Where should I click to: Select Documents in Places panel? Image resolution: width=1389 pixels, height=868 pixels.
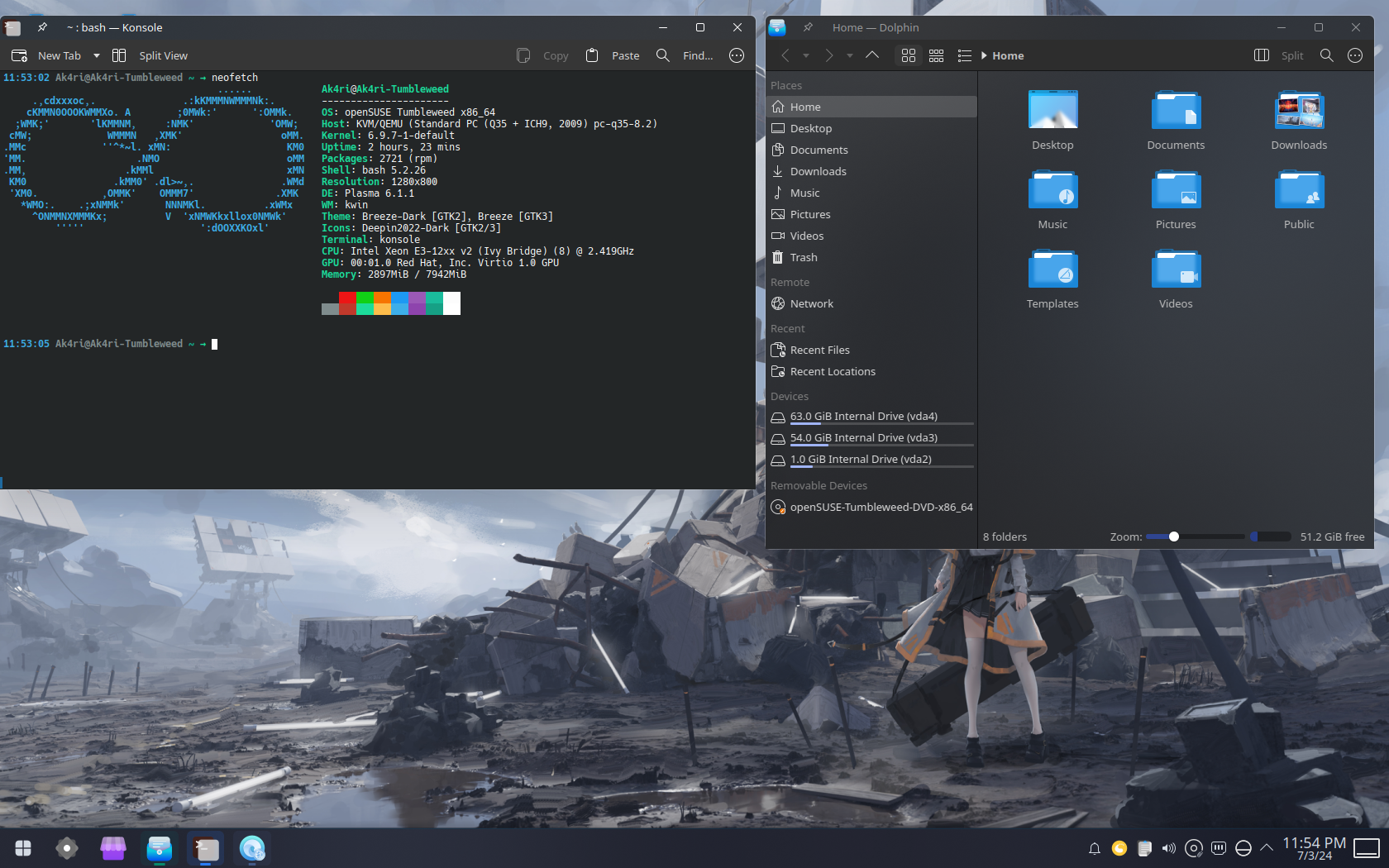[871, 150]
